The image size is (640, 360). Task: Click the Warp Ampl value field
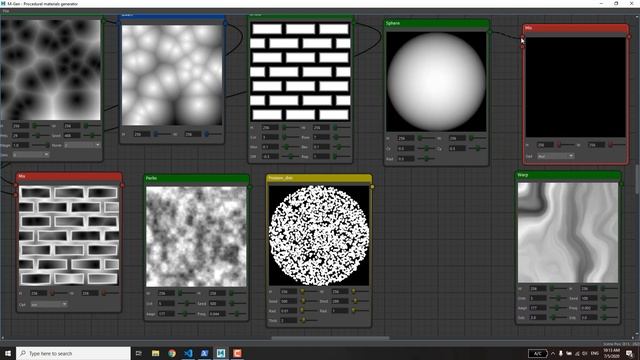(x=538, y=308)
